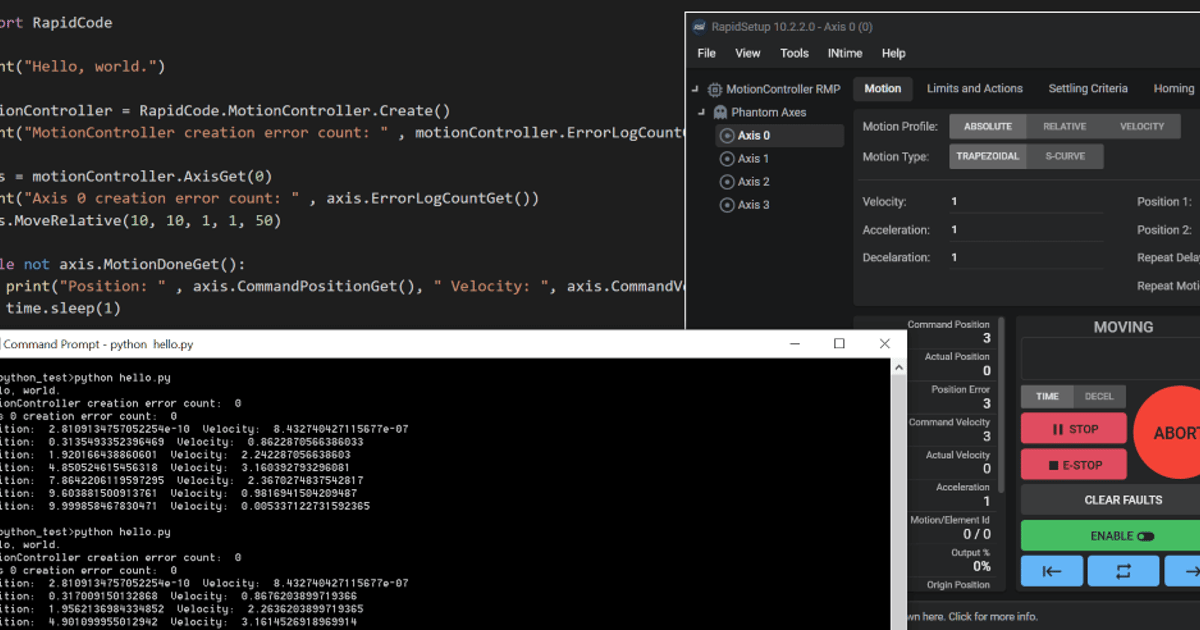The image size is (1200, 630).
Task: Click Command Prompt scrollbar up arrow
Action: click(900, 368)
